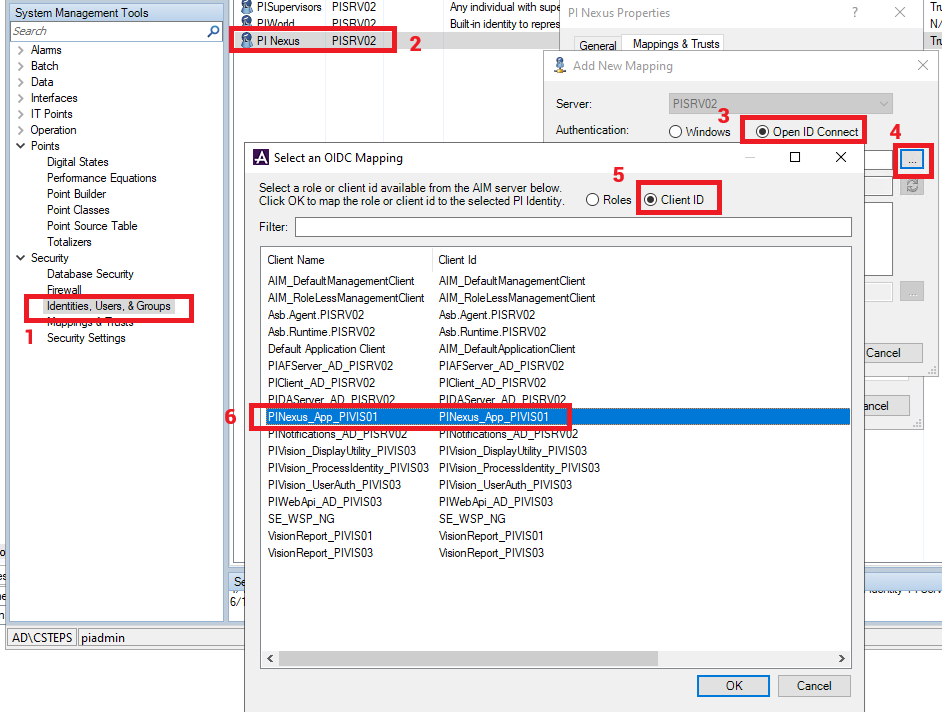Click the scroll right arrow of client list

[x=842, y=659]
